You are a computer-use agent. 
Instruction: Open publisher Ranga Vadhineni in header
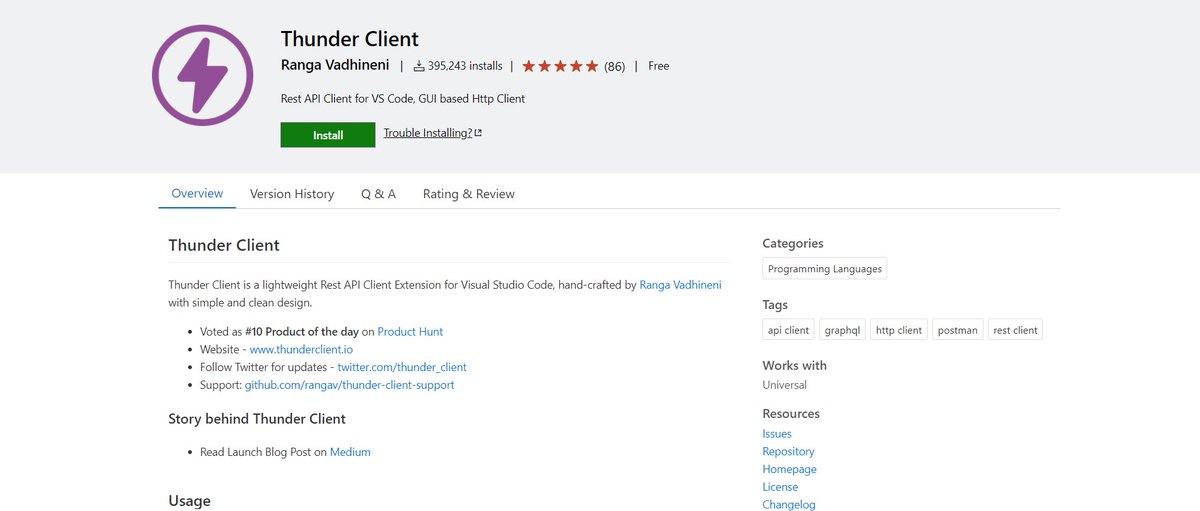(336, 66)
